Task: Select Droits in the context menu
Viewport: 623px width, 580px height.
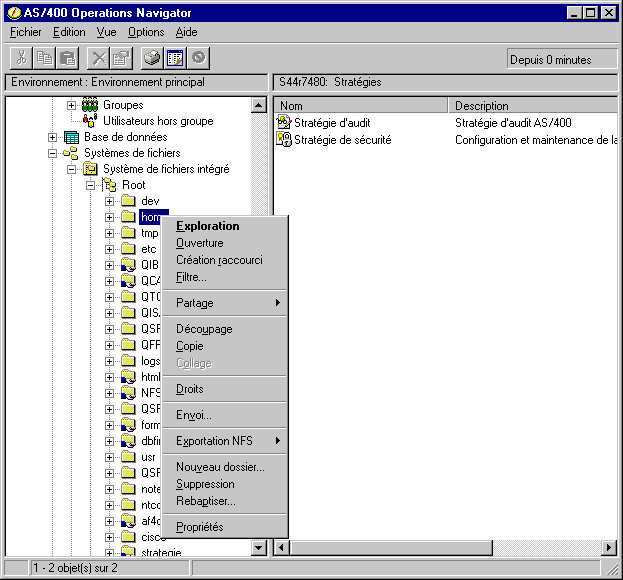Action: 224,389
